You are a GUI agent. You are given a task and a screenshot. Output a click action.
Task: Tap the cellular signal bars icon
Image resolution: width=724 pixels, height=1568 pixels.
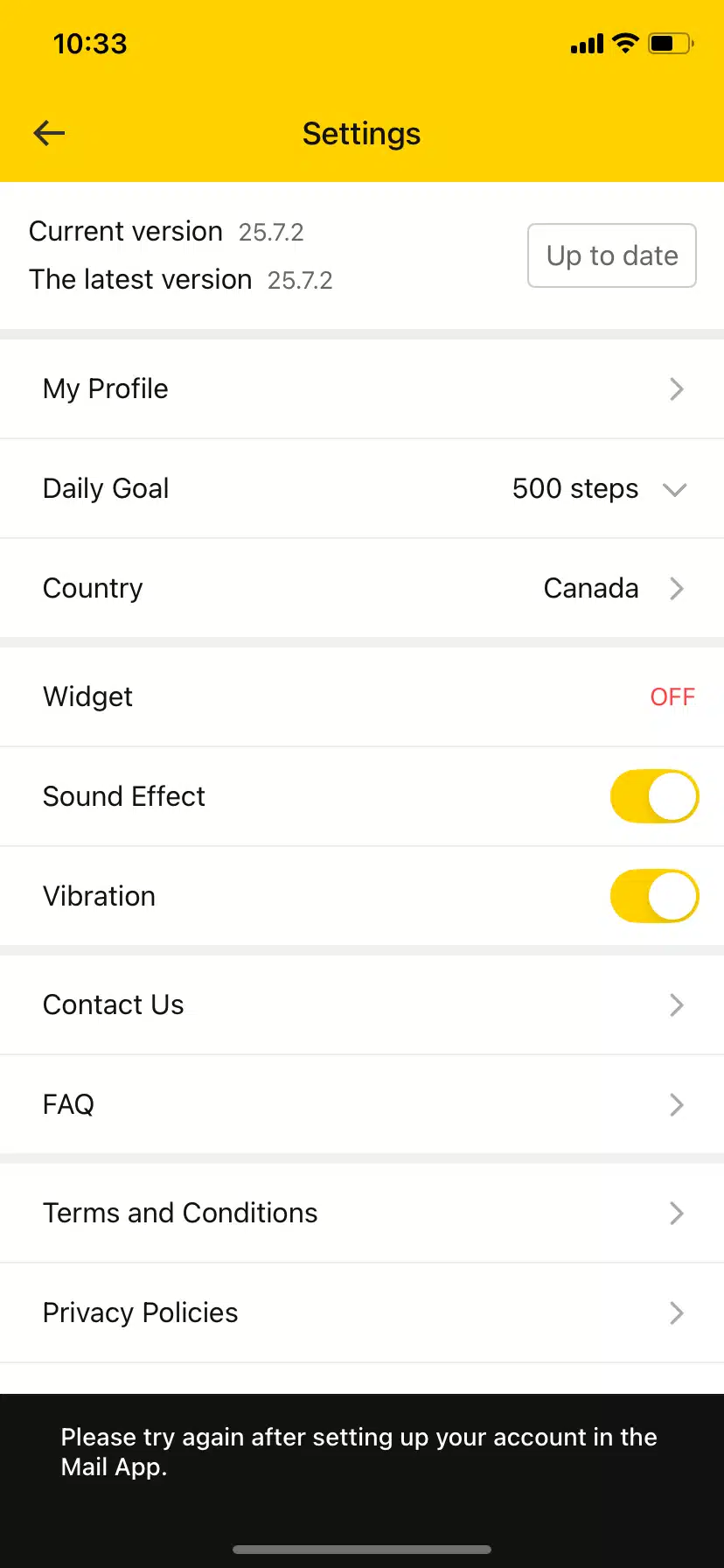point(587,44)
